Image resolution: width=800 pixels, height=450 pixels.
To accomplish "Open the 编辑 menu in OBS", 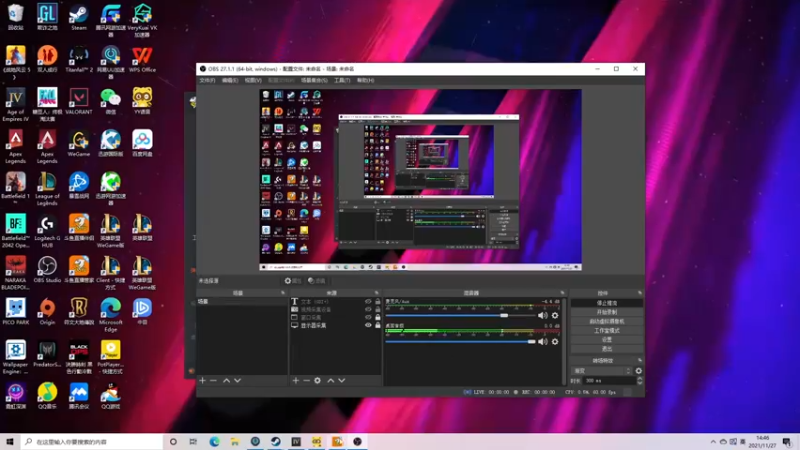I will 230,81.
